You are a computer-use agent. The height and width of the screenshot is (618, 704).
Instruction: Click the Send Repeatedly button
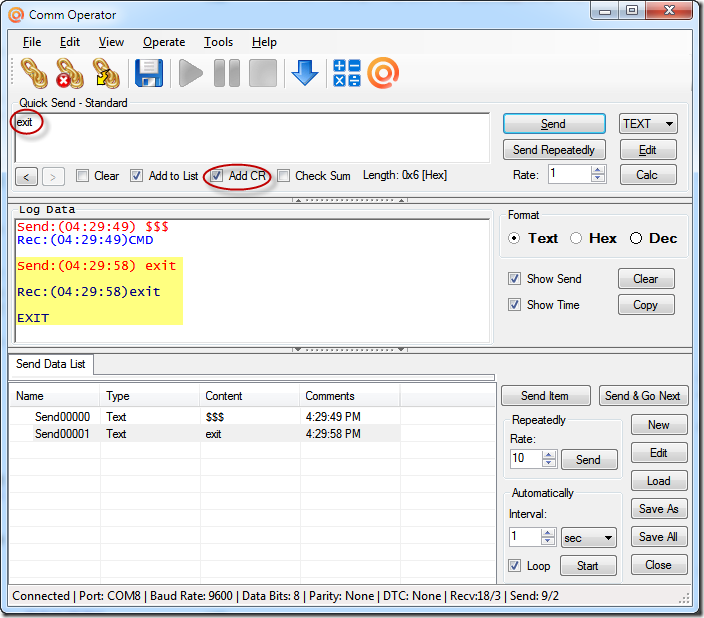554,150
